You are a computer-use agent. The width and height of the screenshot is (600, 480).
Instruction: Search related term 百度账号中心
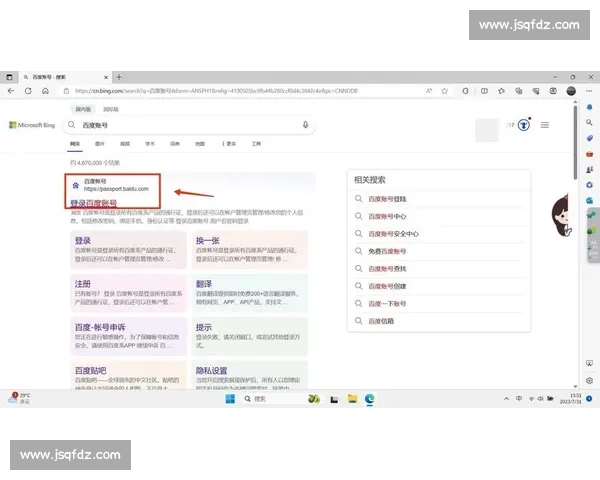pos(387,216)
